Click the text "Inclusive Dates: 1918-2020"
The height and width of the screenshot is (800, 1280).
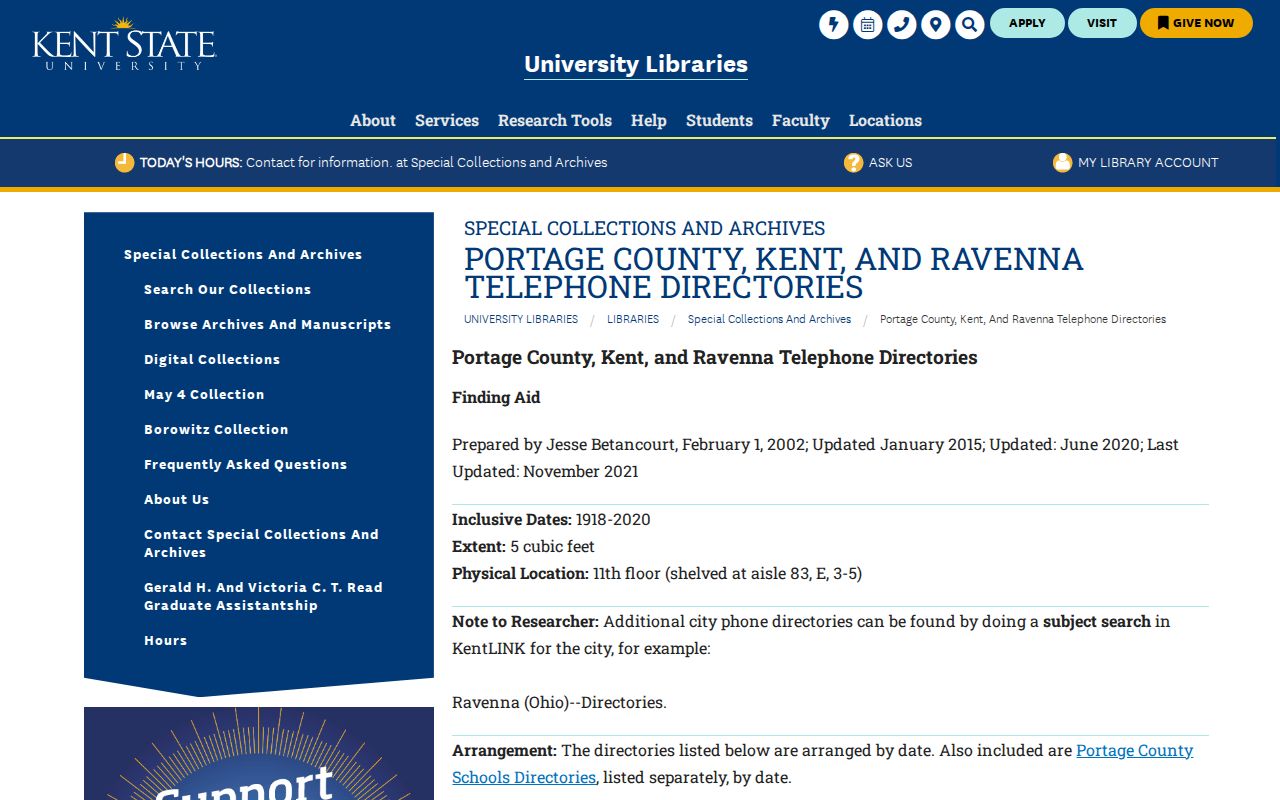[x=551, y=519]
